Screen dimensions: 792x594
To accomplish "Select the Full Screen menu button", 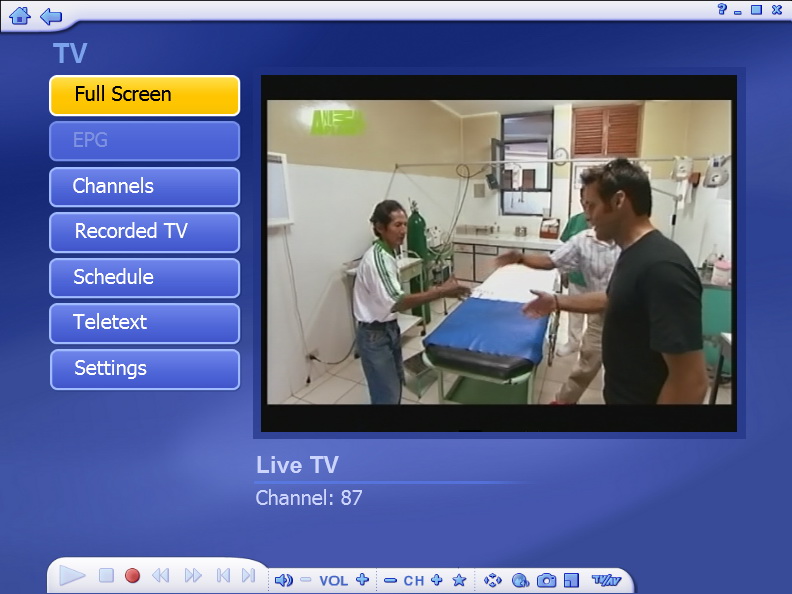I will pyautogui.click(x=145, y=95).
